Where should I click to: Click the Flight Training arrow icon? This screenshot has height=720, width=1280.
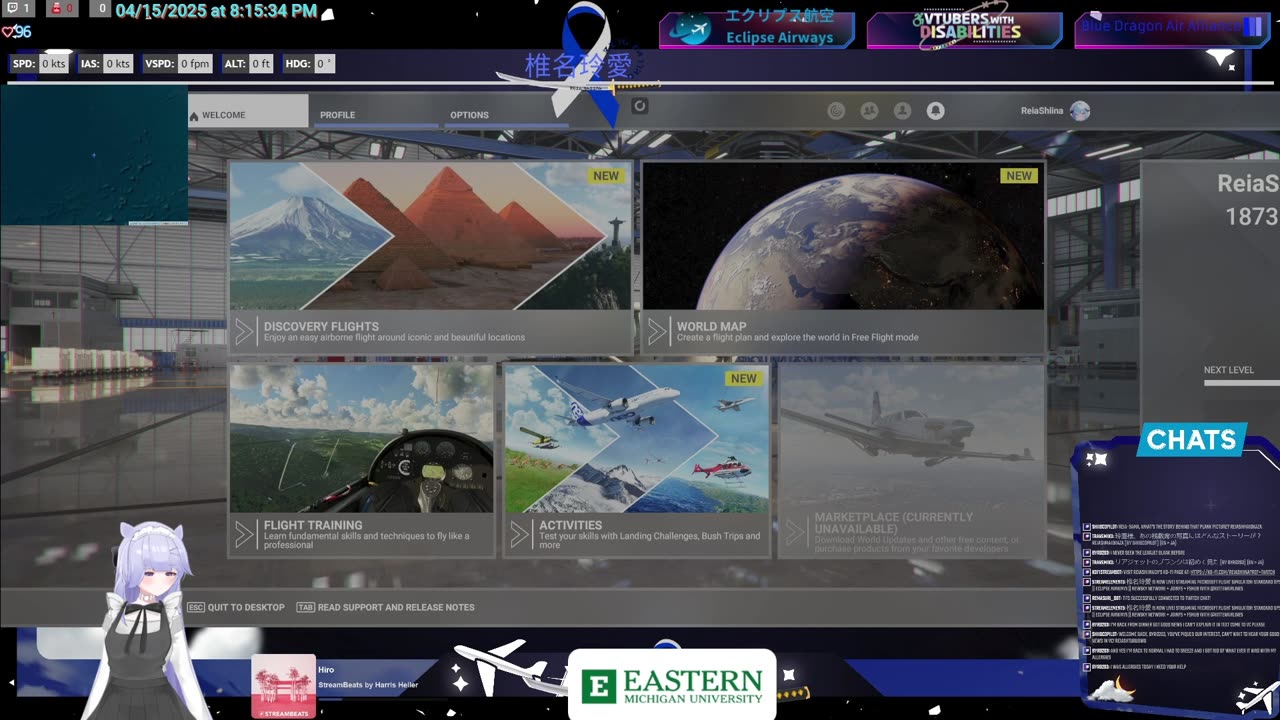coord(245,535)
